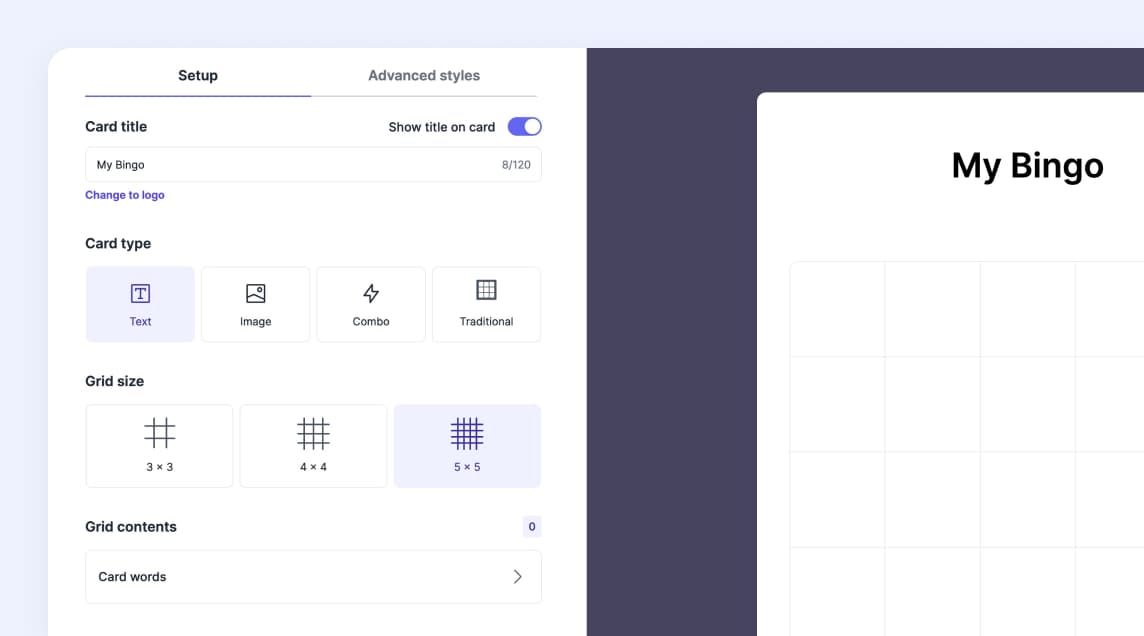Image resolution: width=1144 pixels, height=636 pixels.
Task: Click the top-left bingo grid cell
Action: tap(837, 310)
